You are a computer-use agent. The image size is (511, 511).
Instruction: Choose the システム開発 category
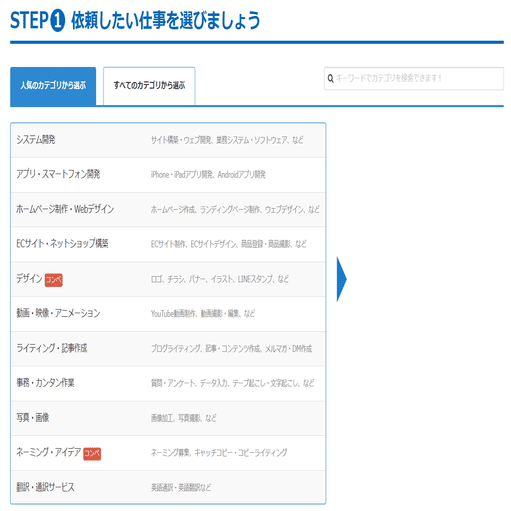pyautogui.click(x=168, y=140)
